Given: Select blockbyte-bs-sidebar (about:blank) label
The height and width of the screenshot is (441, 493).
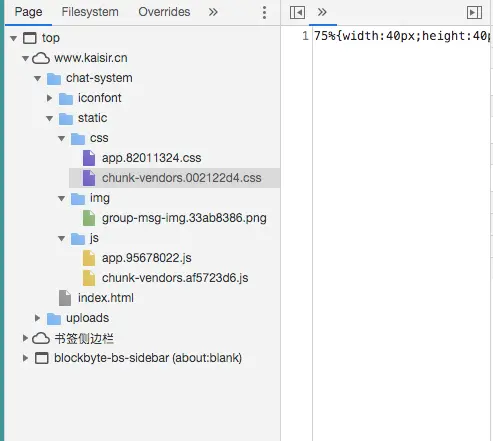Looking at the screenshot, I should [x=148, y=358].
